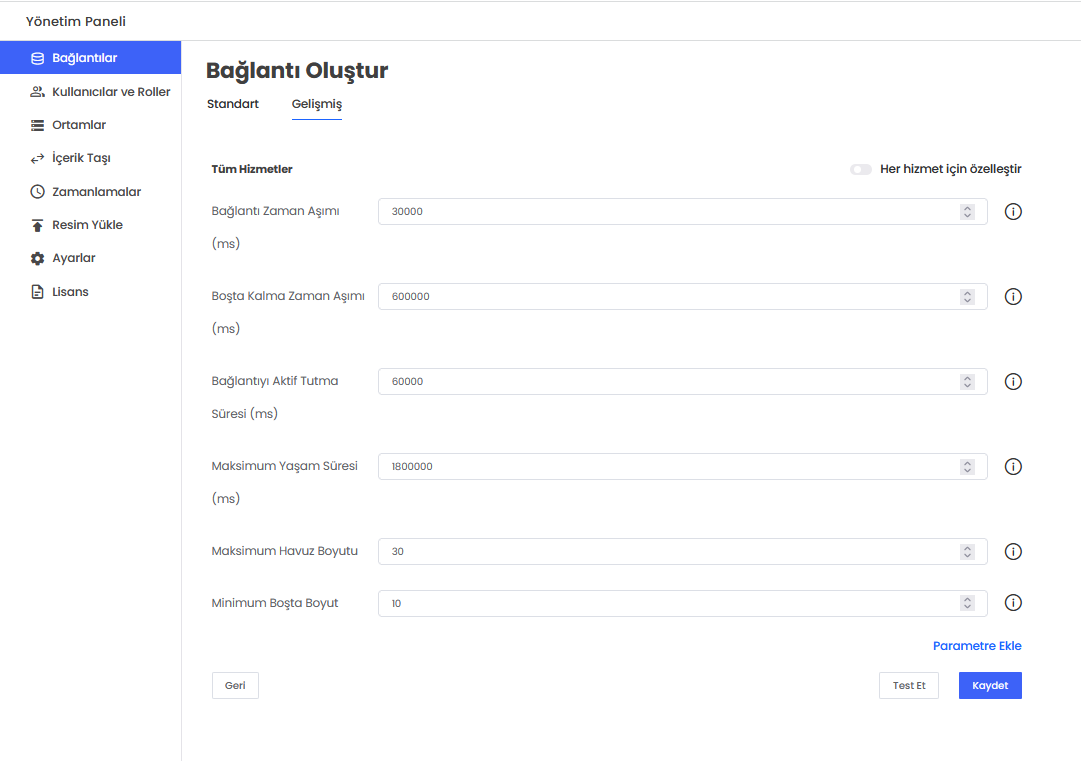Click the Zamanlamalar clock icon
1081x761 pixels.
37,192
